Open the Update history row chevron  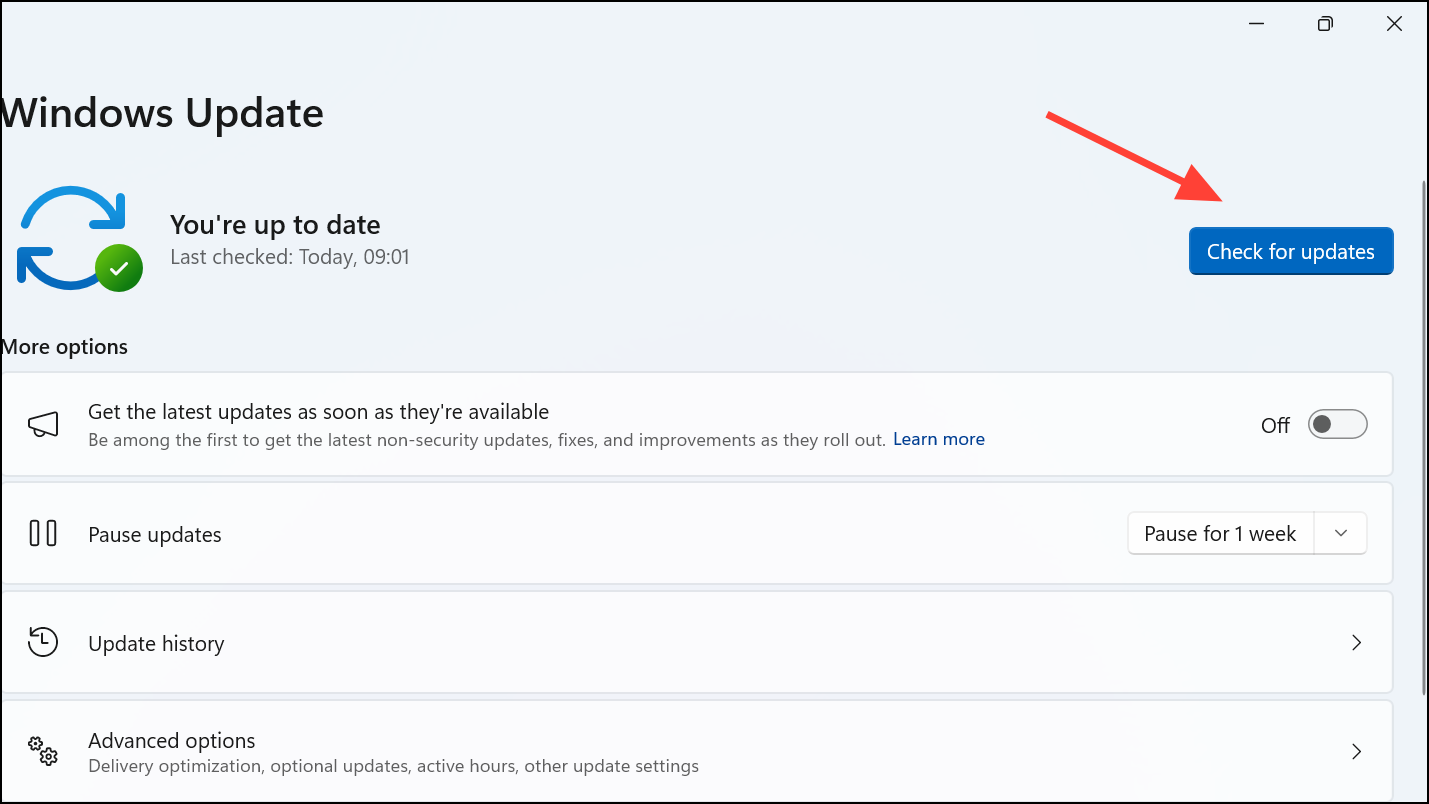click(1356, 643)
